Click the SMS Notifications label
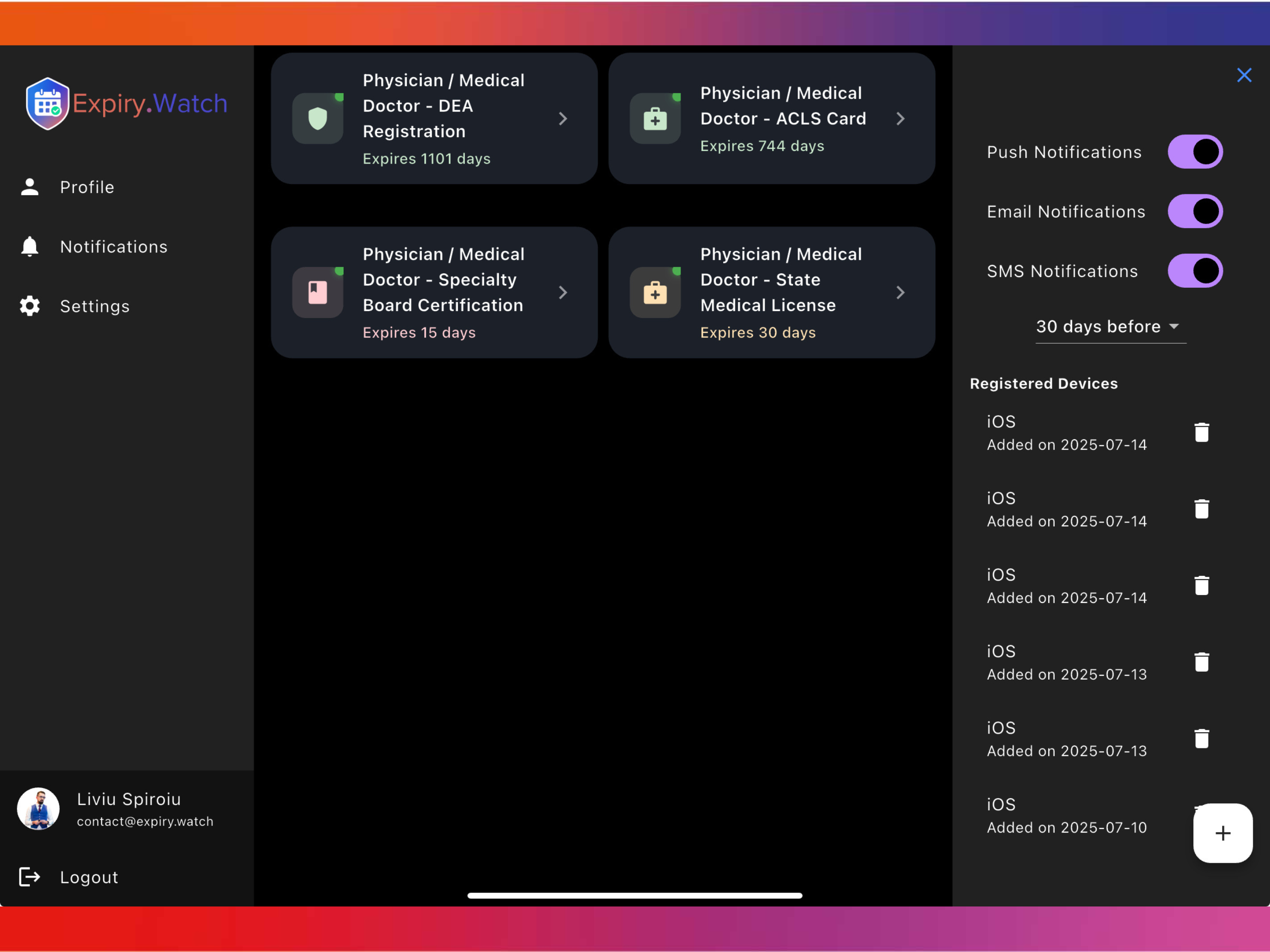Viewport: 1270px width, 952px height. coord(1062,271)
